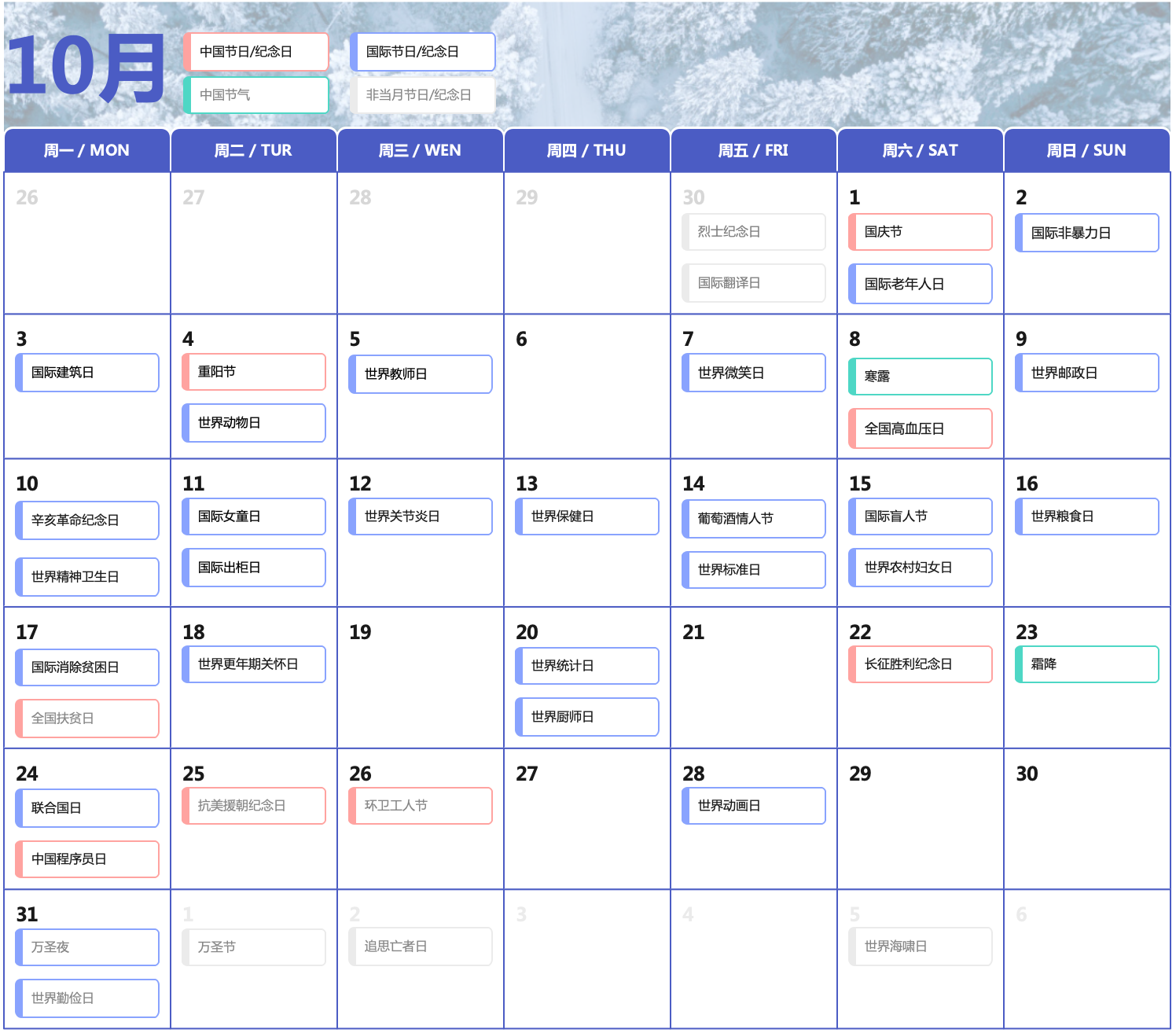The height and width of the screenshot is (1033, 1176).
Task: Open the 国际出柜日 event
Action: (x=254, y=568)
